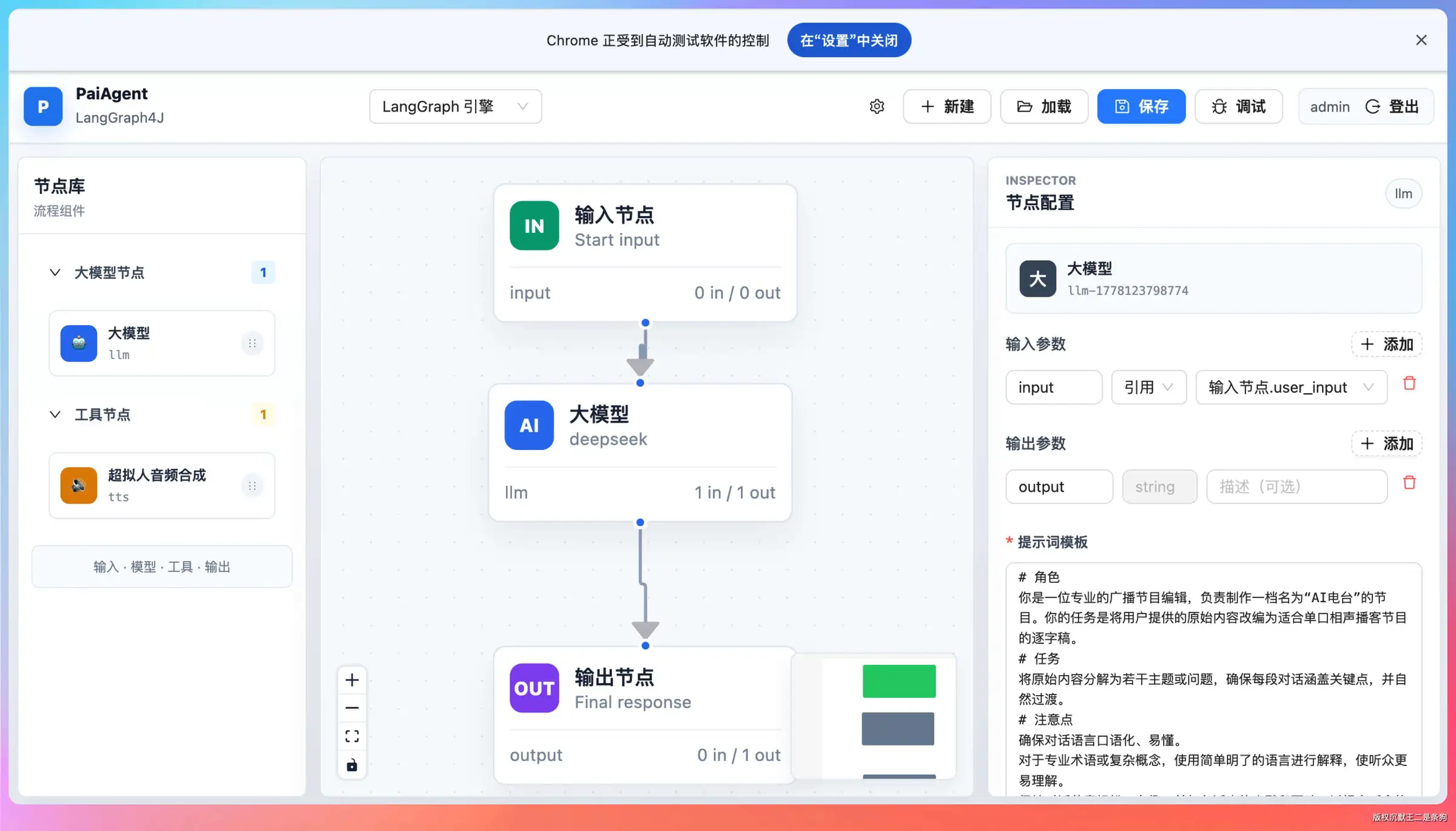Open the 输入节点.user_input reference dropdown

click(1291, 387)
